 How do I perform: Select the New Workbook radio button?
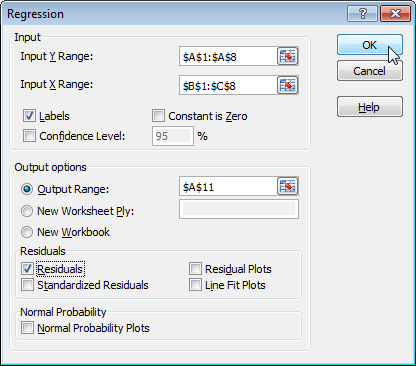[27, 232]
